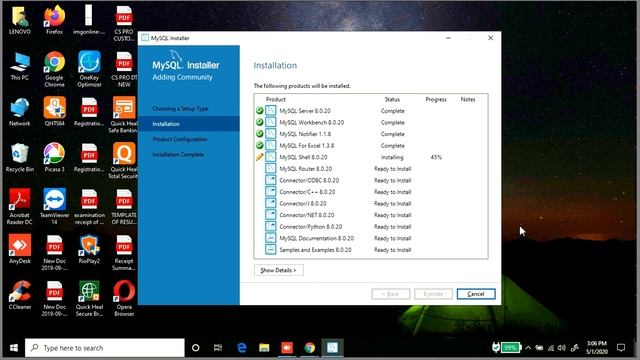The width and height of the screenshot is (640, 360).
Task: Click the Cancel button
Action: [x=476, y=294]
